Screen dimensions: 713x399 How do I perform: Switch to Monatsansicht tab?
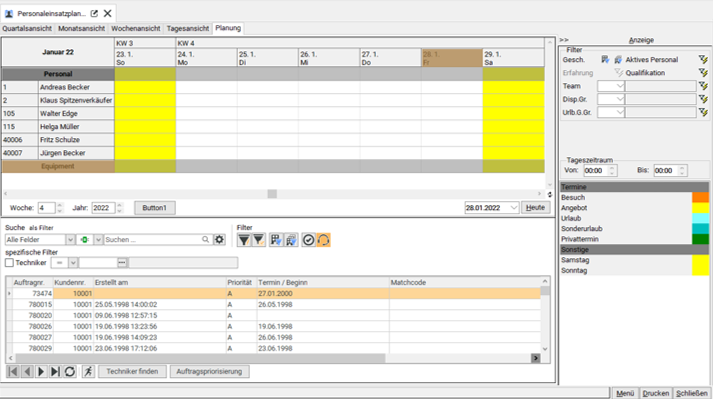pyautogui.click(x=81, y=28)
